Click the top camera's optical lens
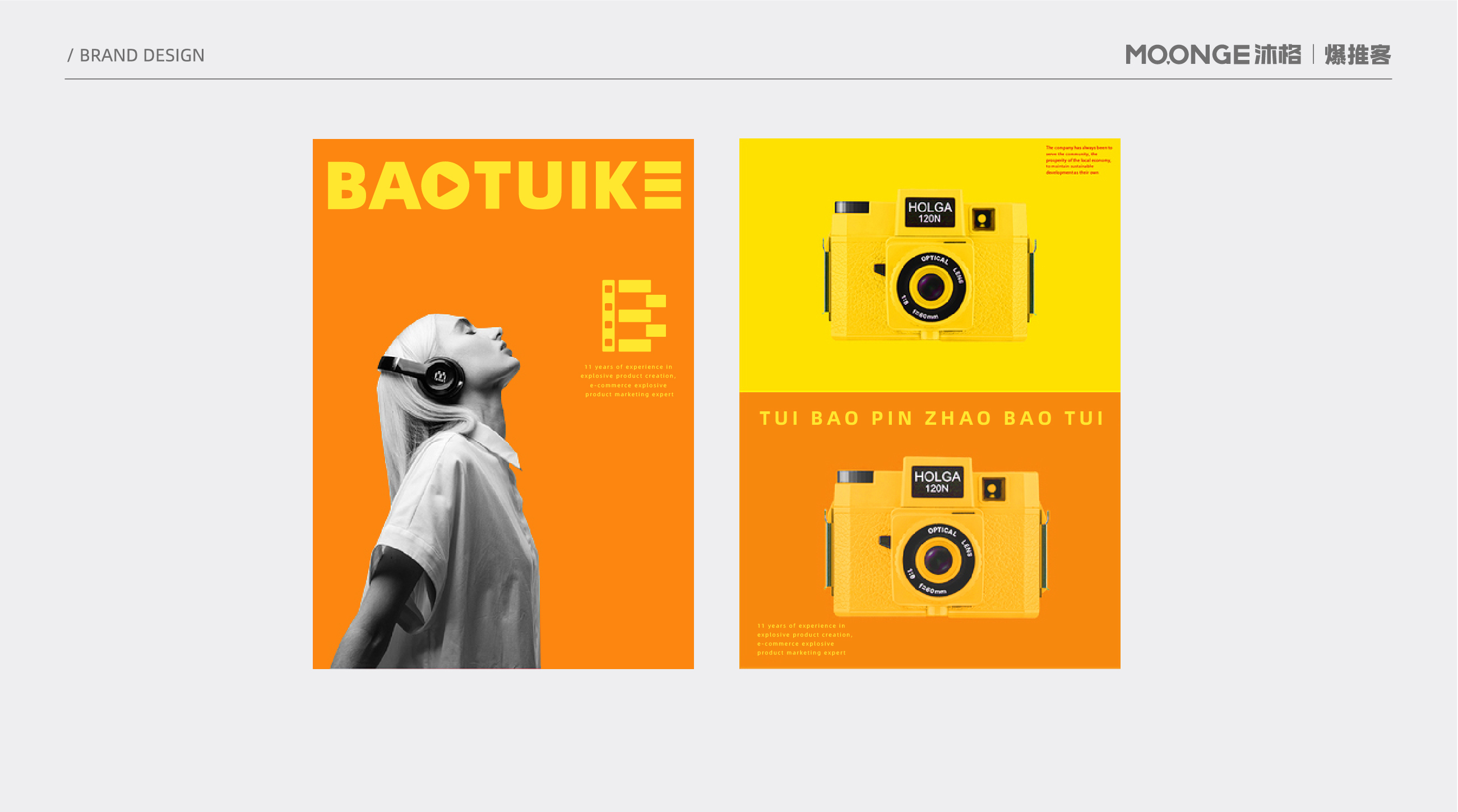 pyautogui.click(x=931, y=287)
